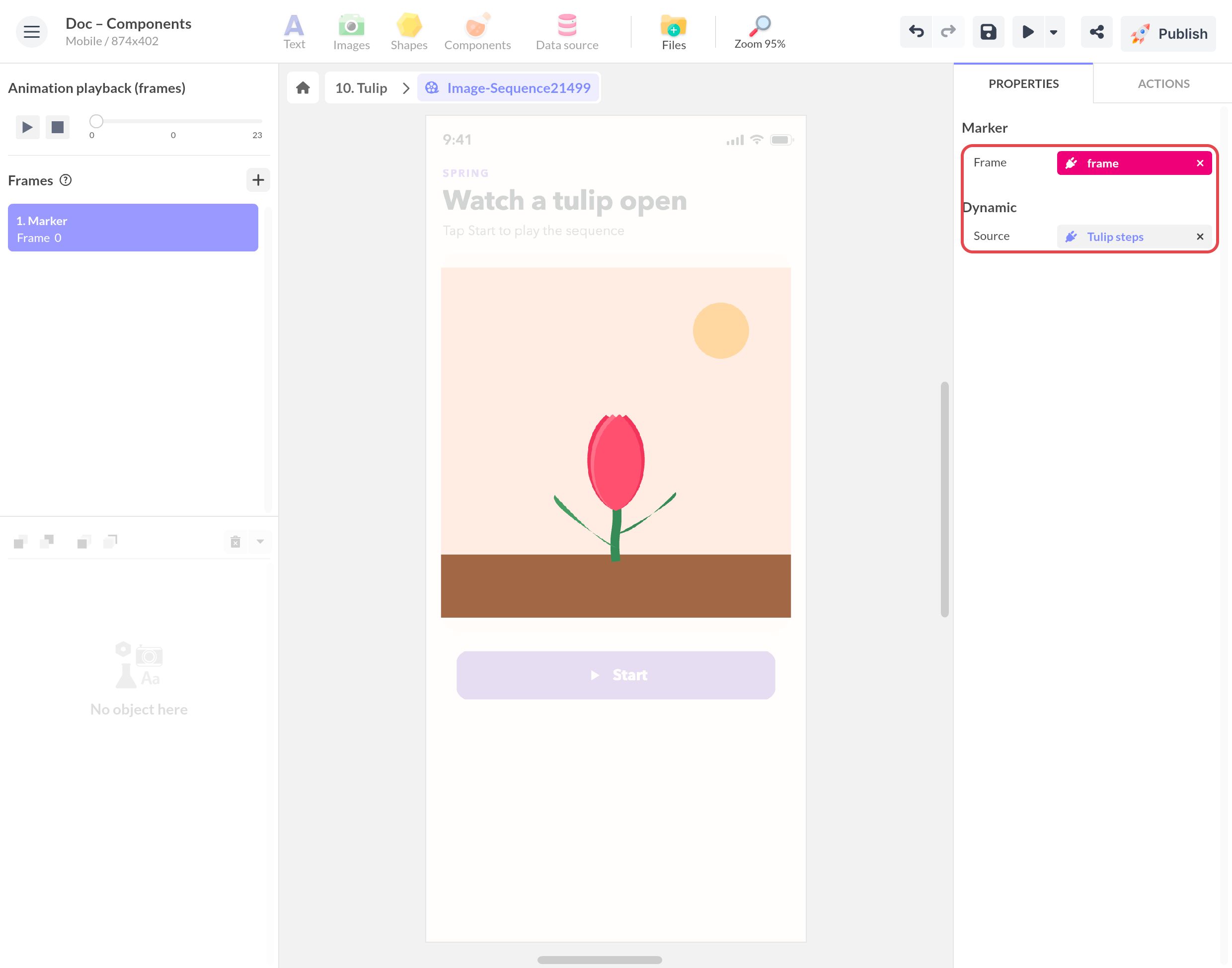1232x968 pixels.
Task: Open the Images tool
Action: [x=351, y=32]
